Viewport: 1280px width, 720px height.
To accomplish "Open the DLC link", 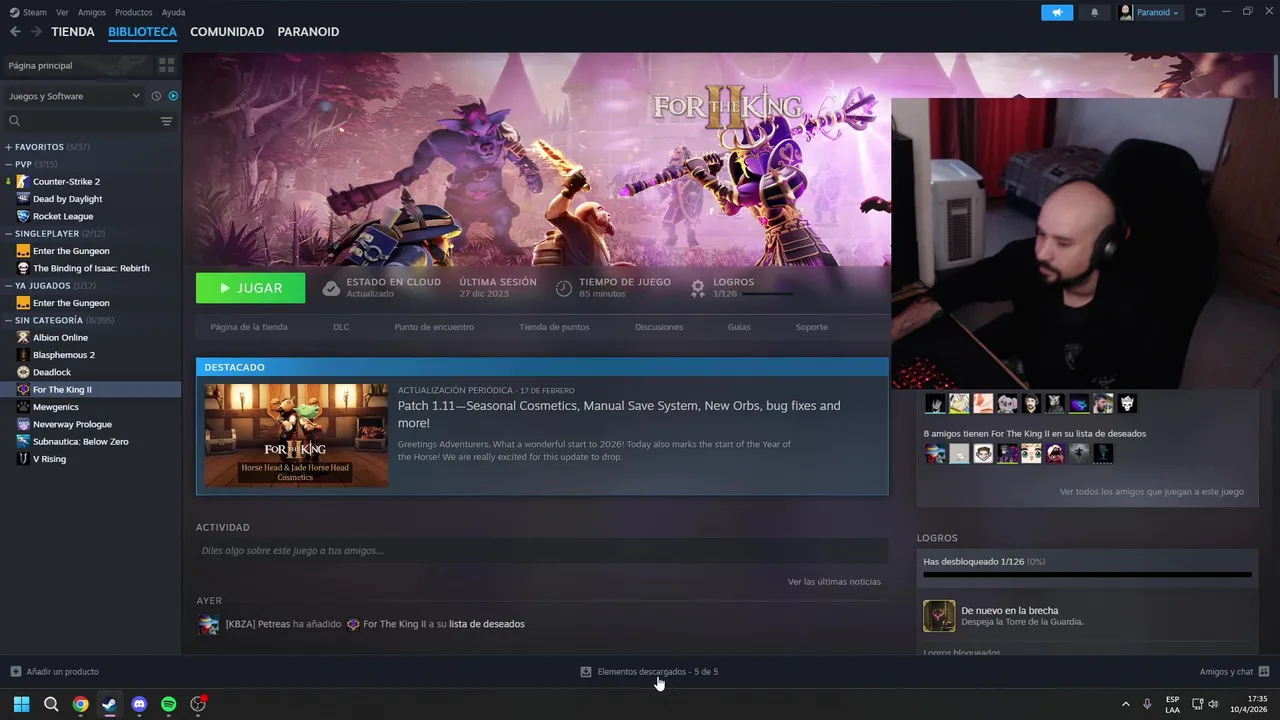I will (341, 327).
